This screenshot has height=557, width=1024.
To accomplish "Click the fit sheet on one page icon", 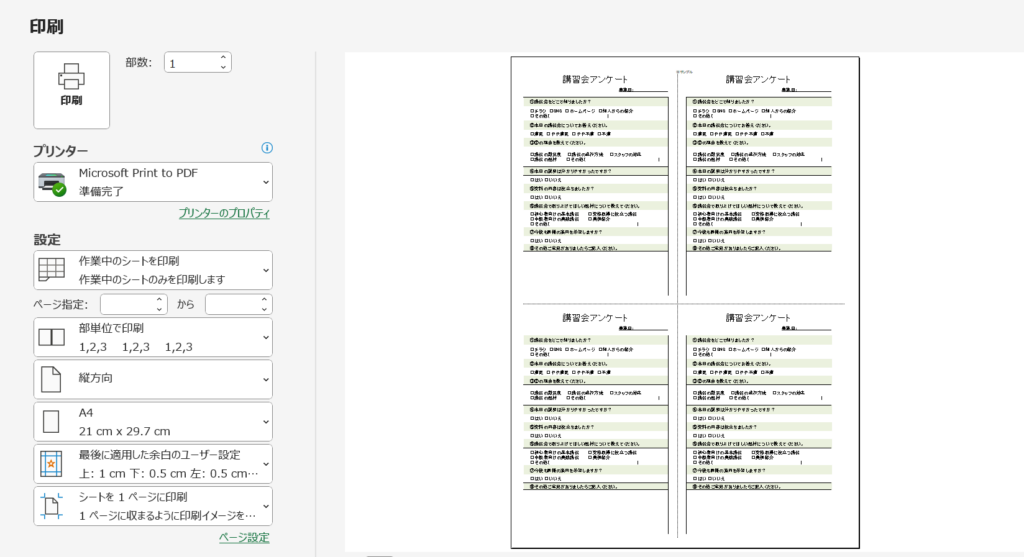I will 51,506.
